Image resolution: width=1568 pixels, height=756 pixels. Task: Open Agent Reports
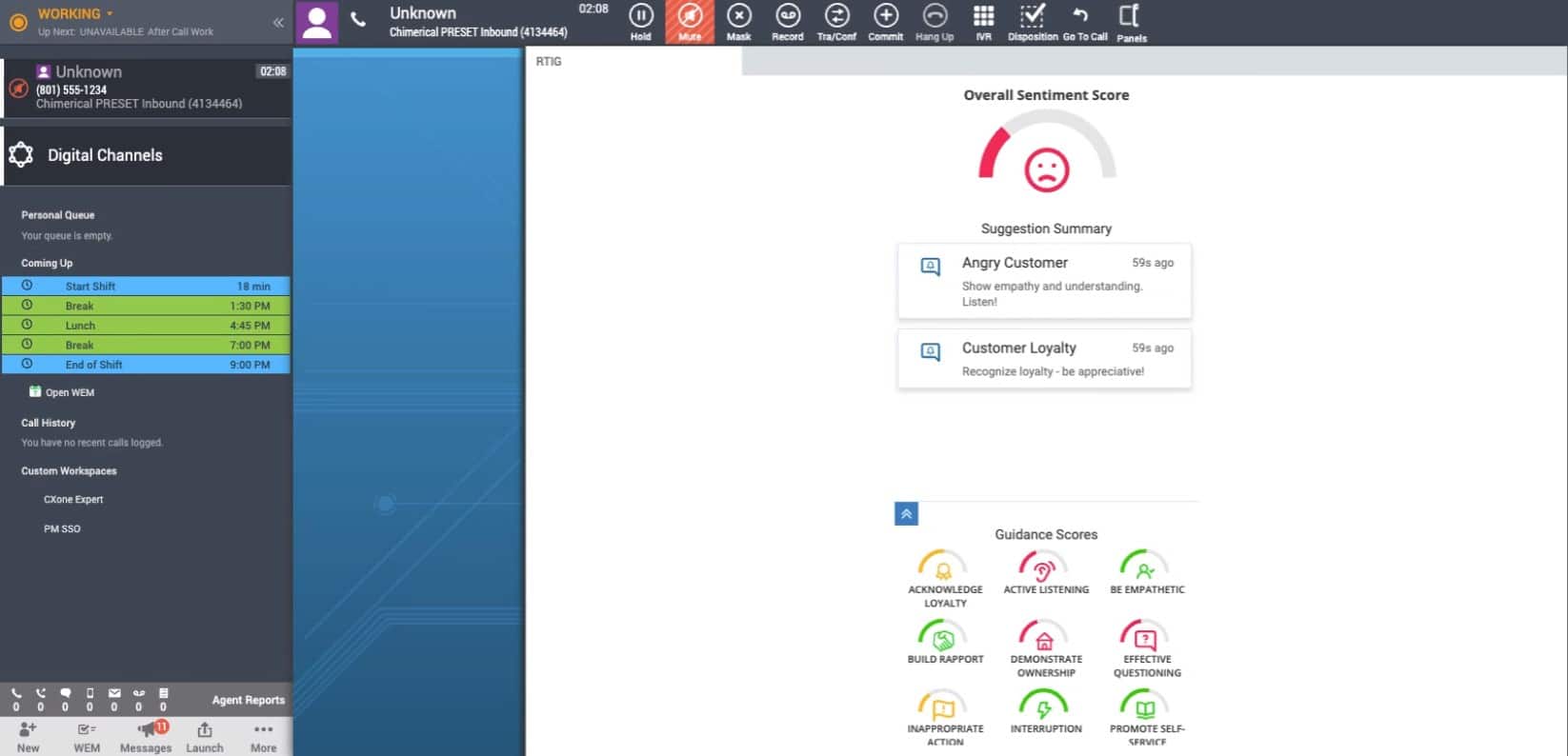pos(248,700)
